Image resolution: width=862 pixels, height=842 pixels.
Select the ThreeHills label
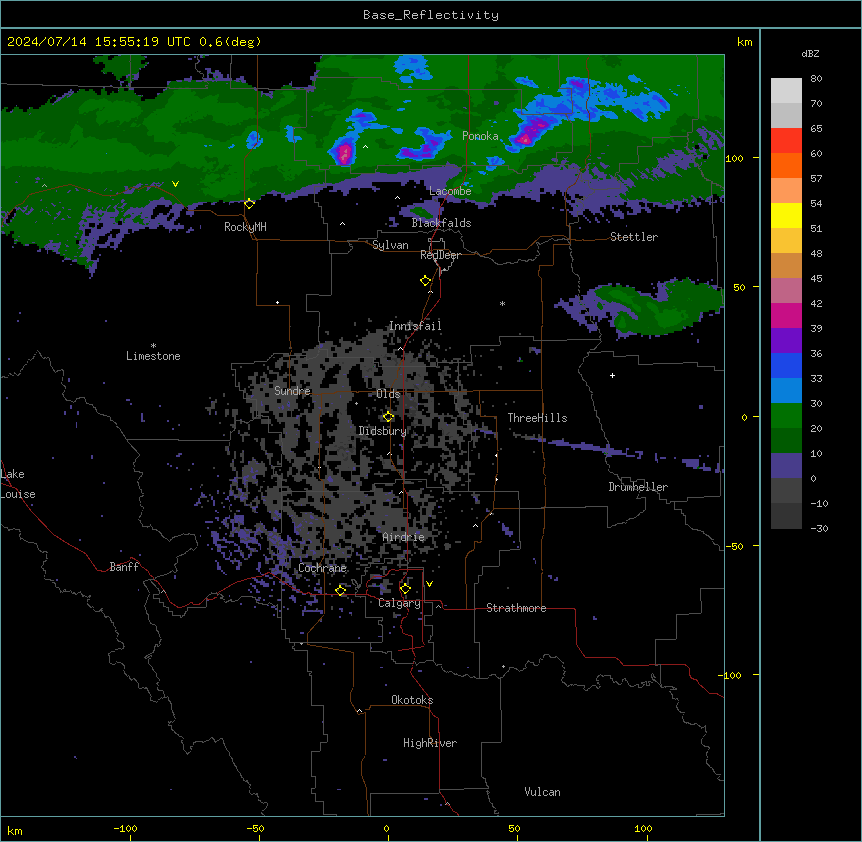coord(537,418)
